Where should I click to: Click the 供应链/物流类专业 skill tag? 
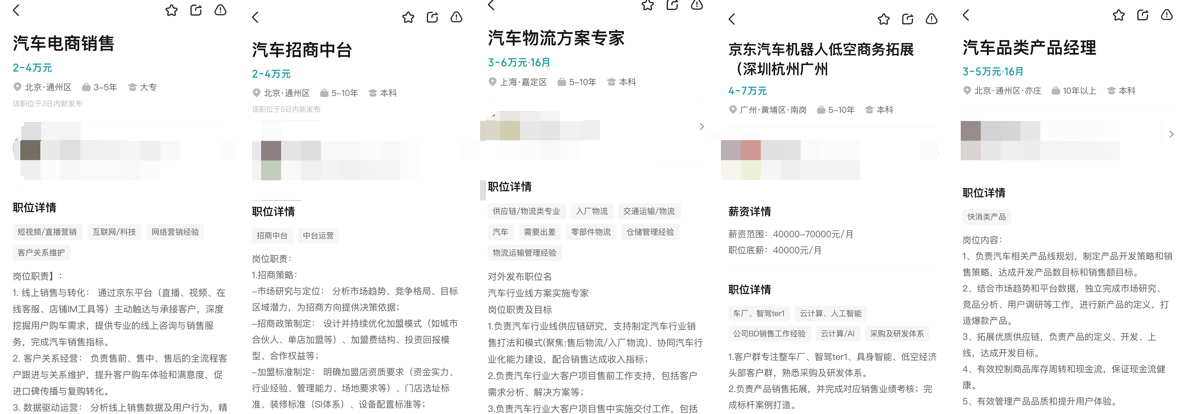point(526,212)
